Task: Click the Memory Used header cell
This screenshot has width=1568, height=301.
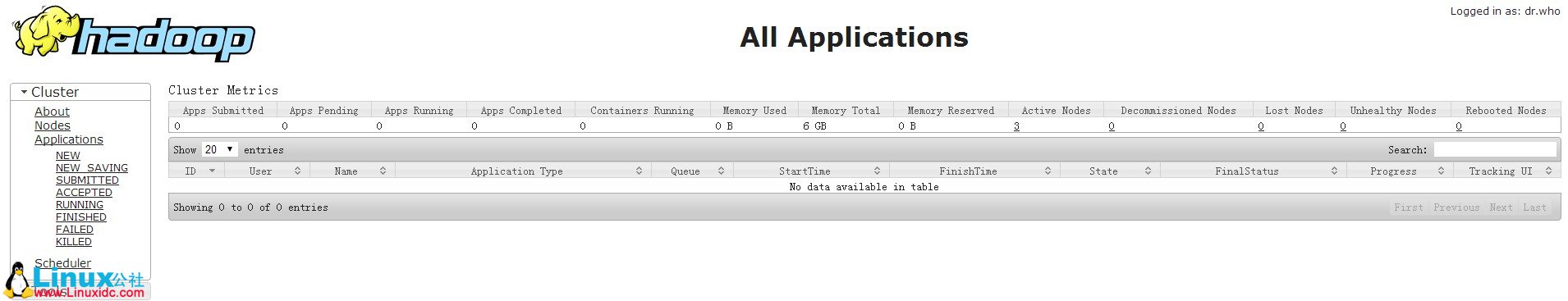Action: [754, 111]
